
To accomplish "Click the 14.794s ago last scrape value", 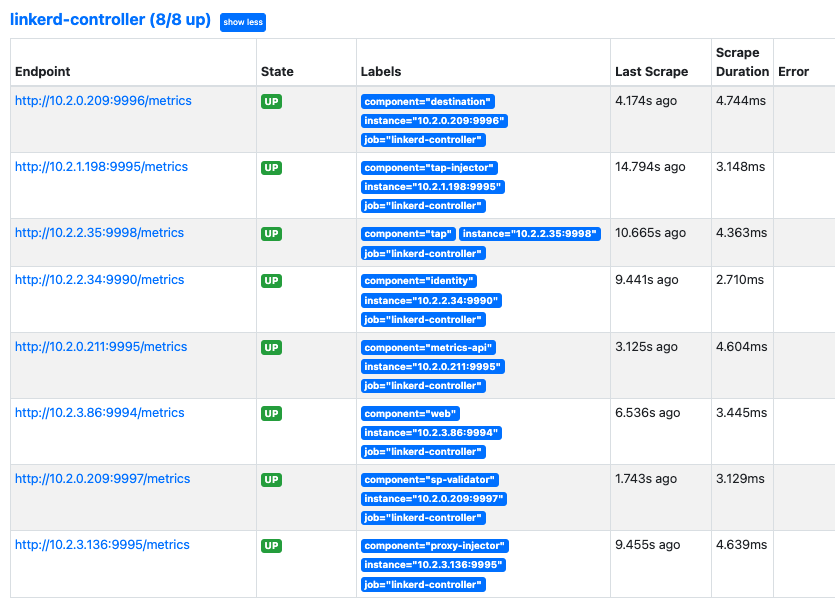I will point(650,167).
